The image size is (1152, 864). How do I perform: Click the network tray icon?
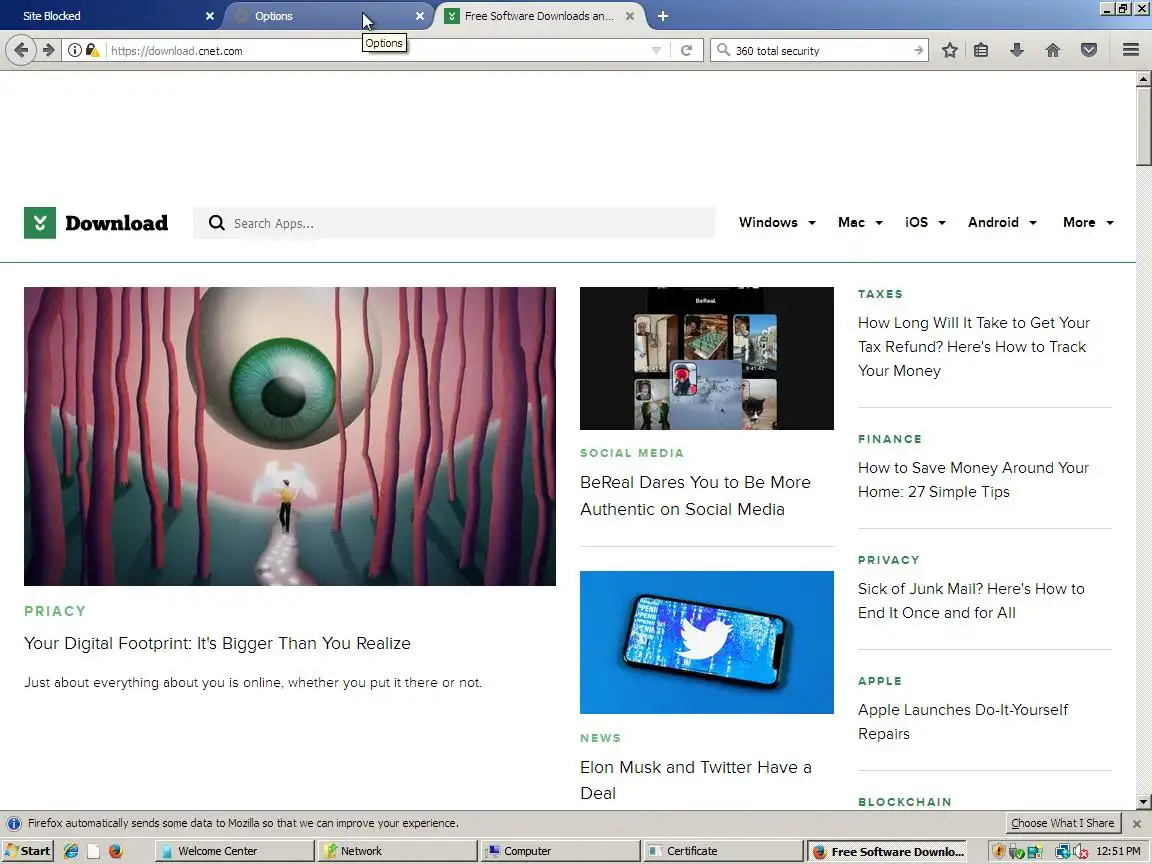1062,851
